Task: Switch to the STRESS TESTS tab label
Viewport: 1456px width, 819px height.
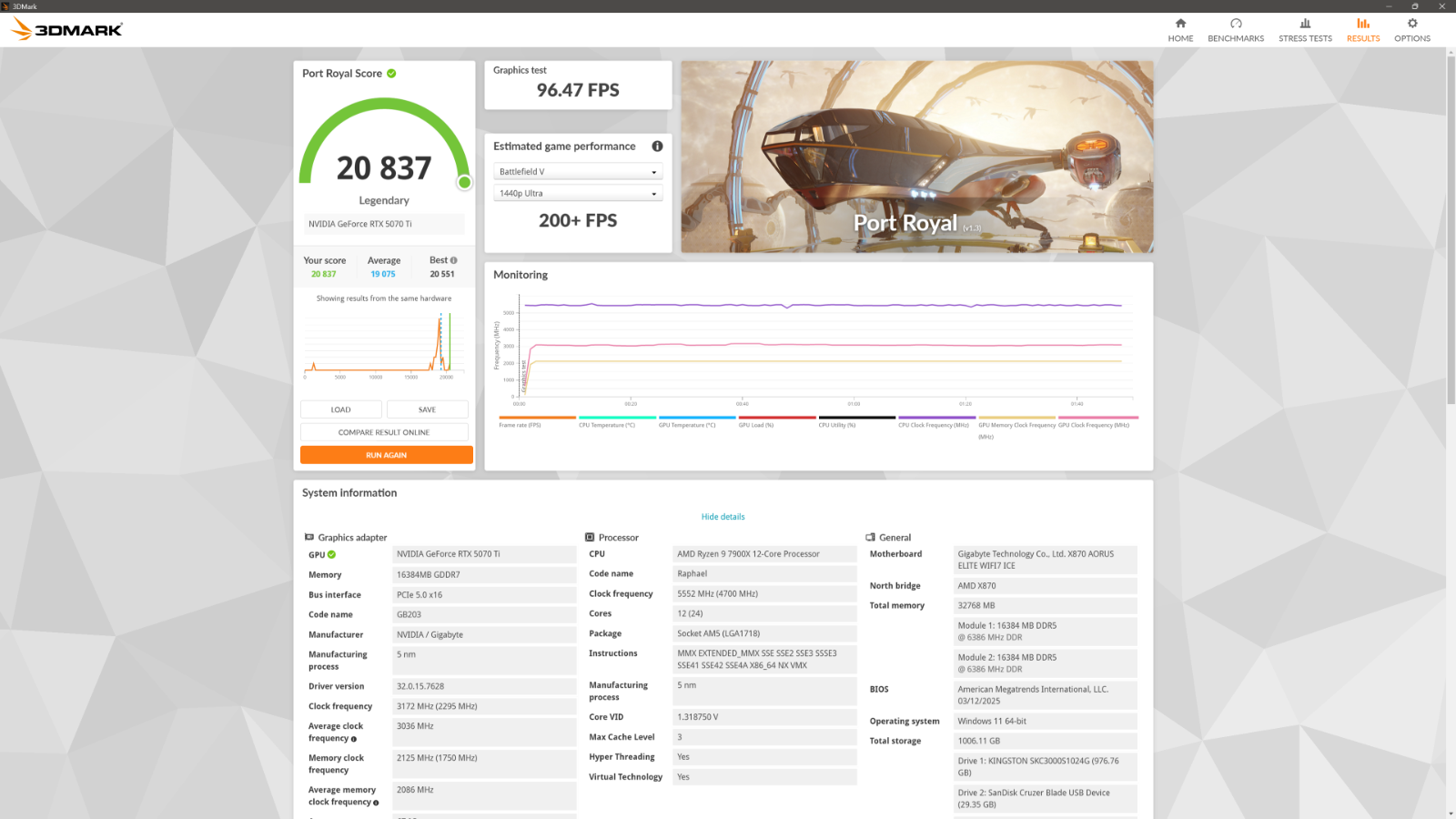Action: 1305,39
